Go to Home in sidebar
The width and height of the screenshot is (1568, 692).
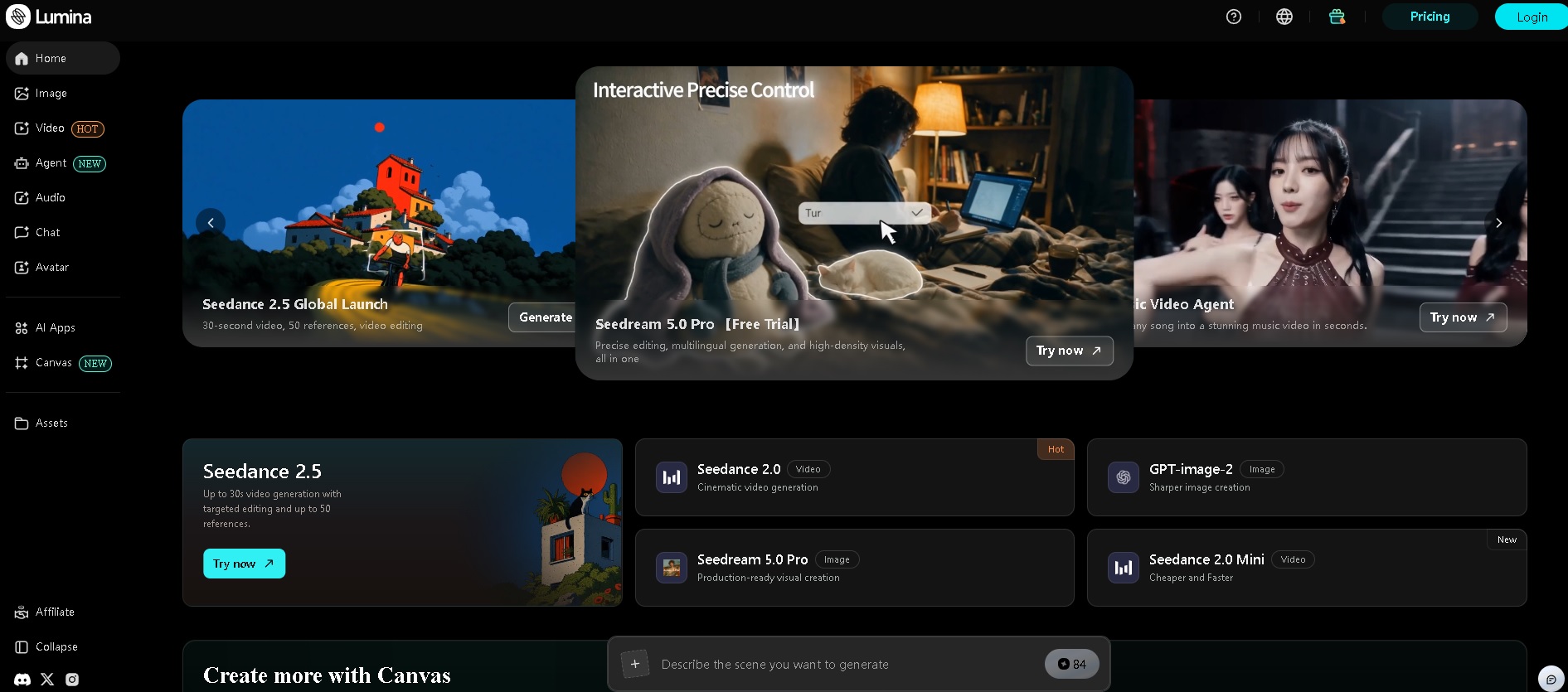click(63, 58)
